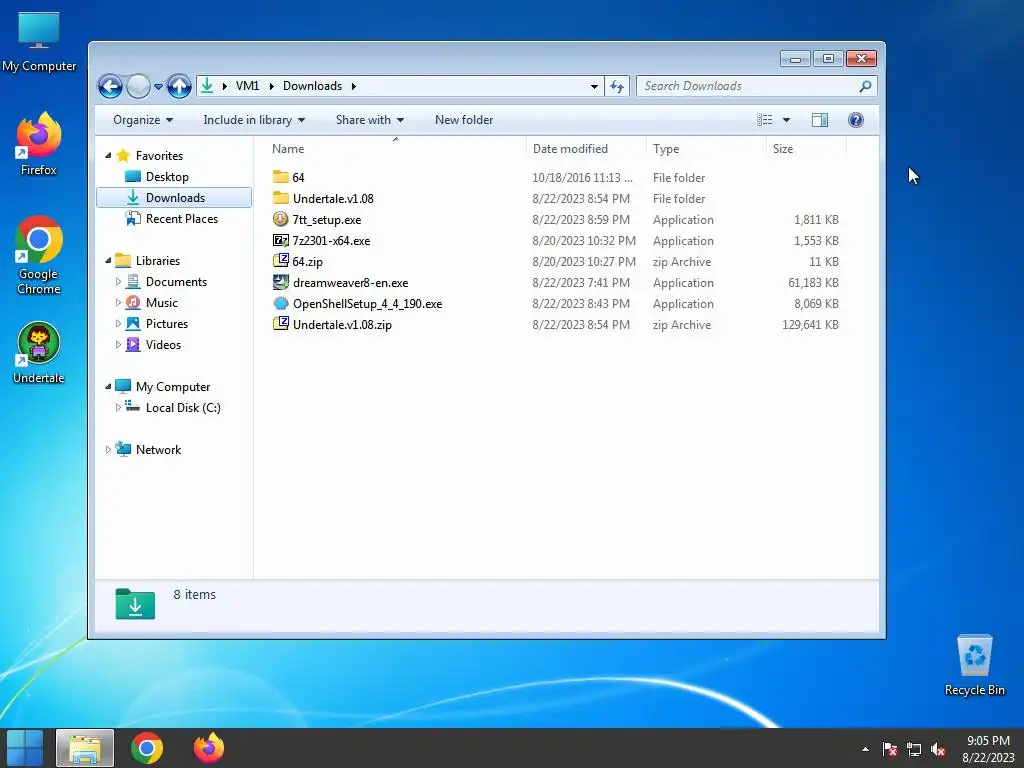Expand the Pictures library

click(118, 323)
